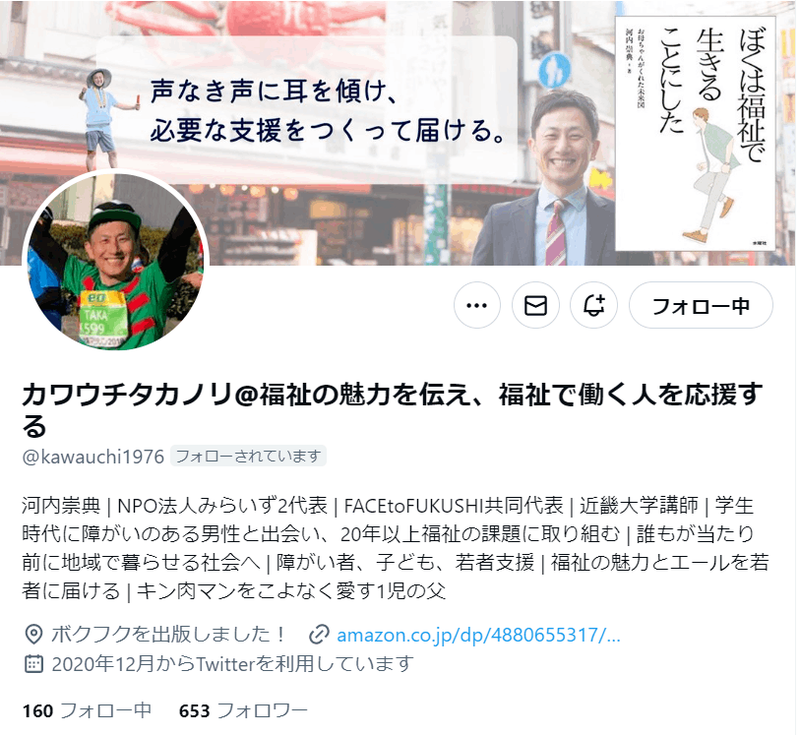Open the three-dot more options menu

pos(477,306)
